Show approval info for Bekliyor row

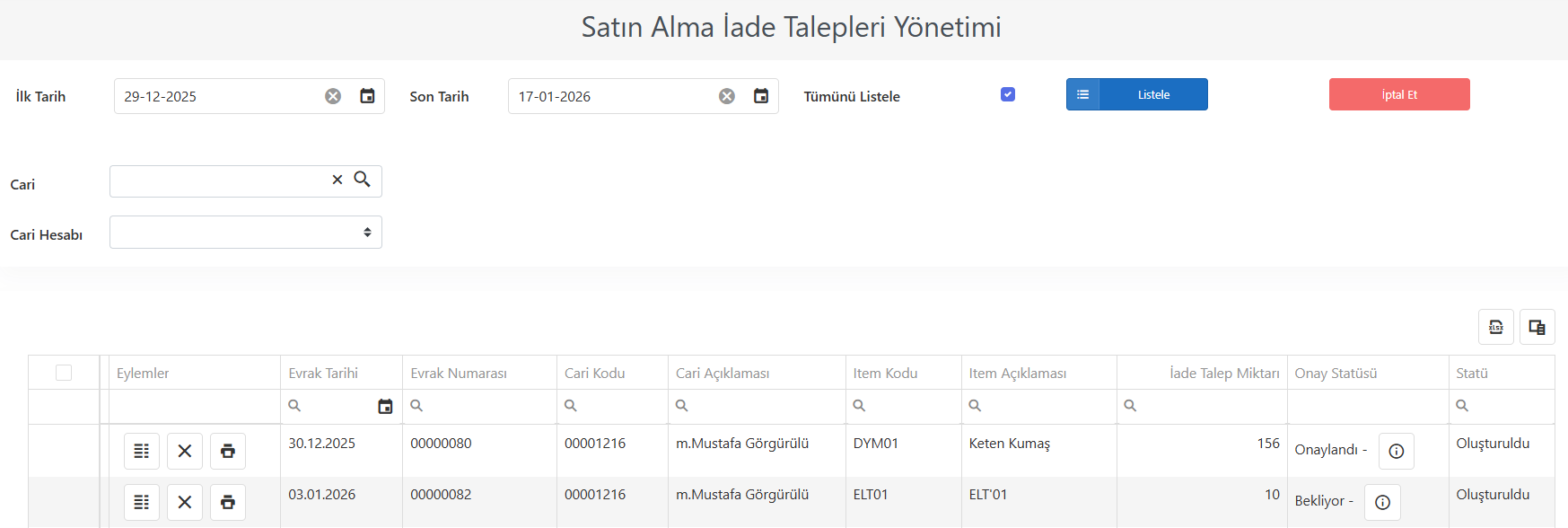coord(1383,502)
